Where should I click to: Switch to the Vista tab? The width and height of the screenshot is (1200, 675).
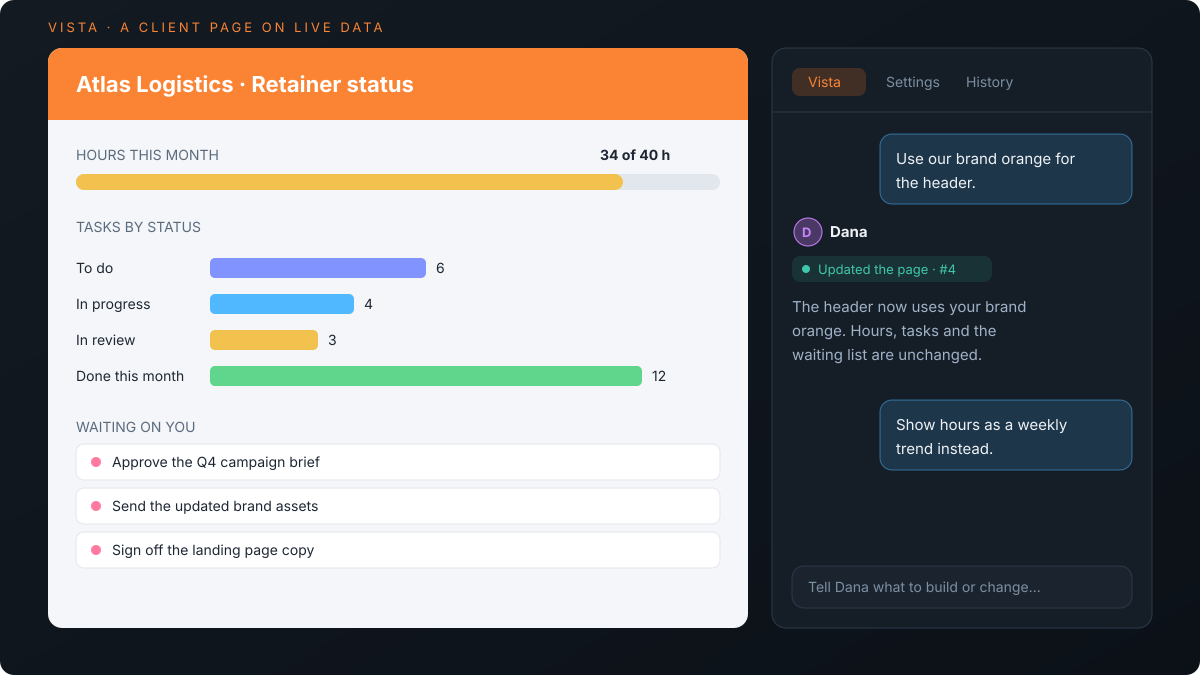828,82
